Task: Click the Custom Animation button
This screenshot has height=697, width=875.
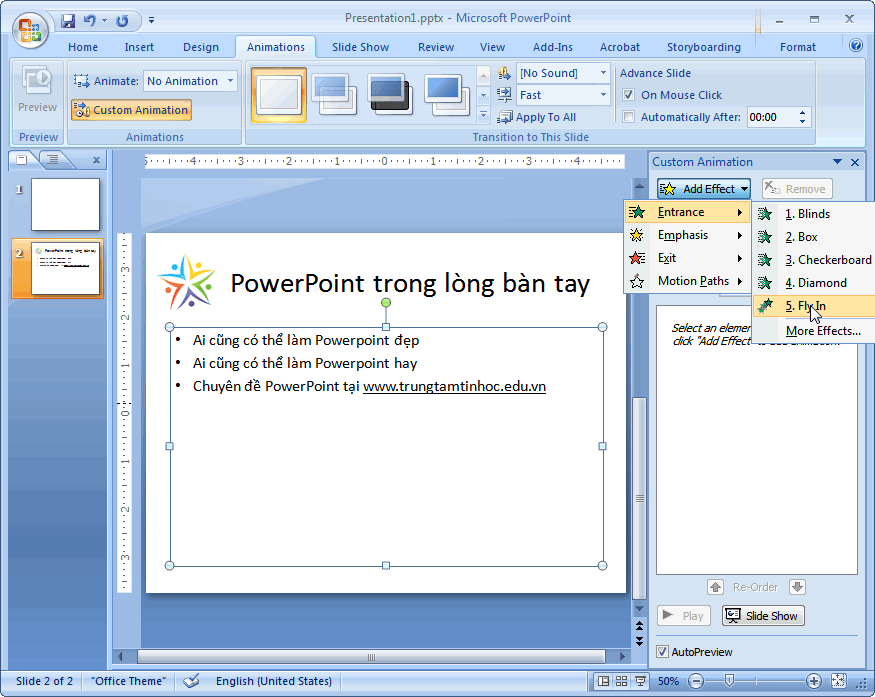Action: (x=132, y=110)
